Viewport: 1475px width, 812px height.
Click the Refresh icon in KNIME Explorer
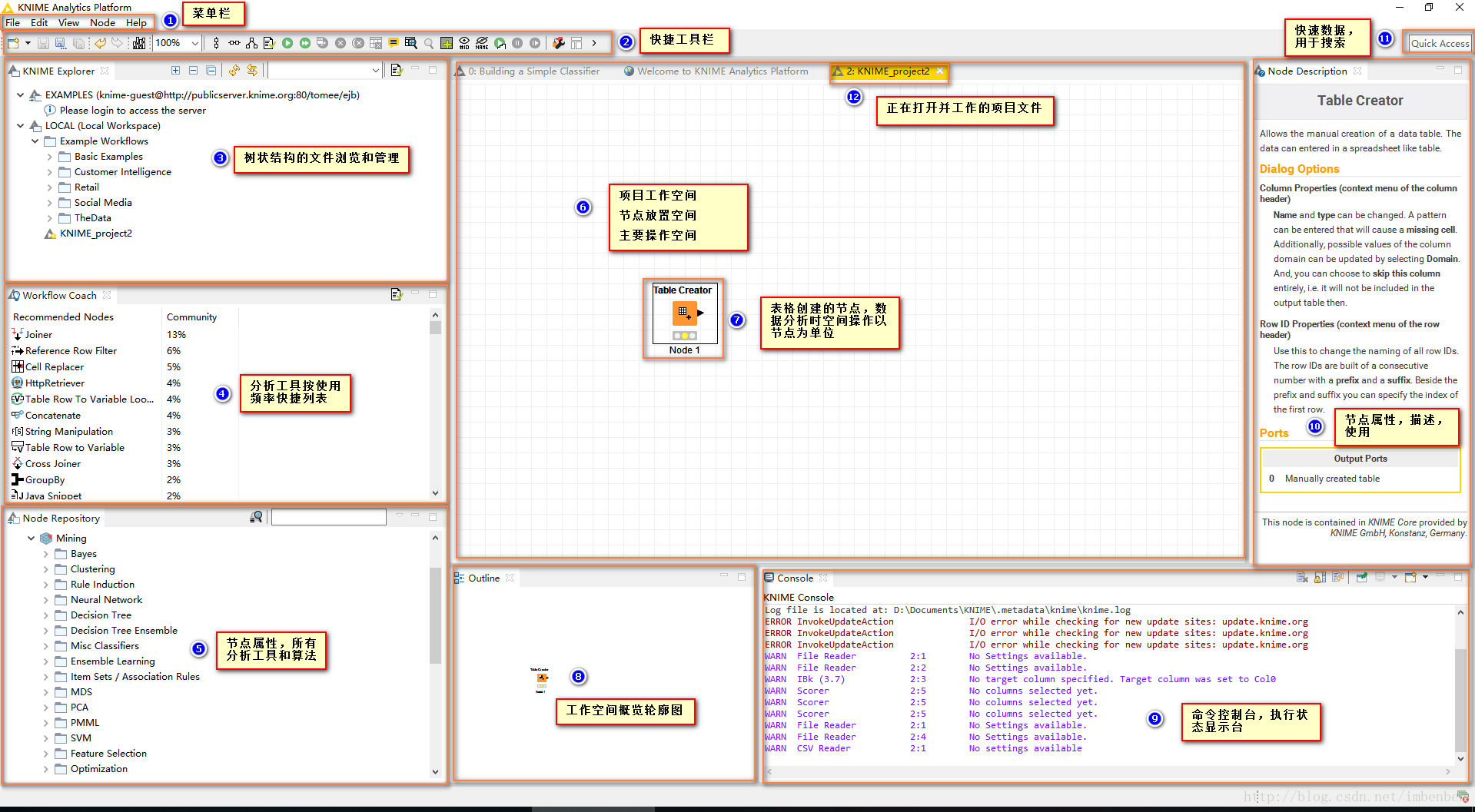[234, 70]
